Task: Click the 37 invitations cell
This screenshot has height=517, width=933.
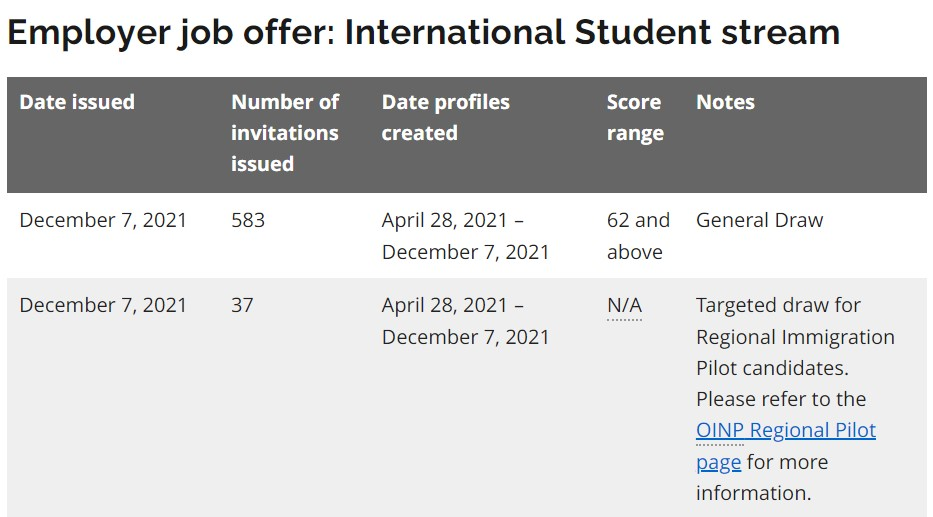Action: [242, 305]
